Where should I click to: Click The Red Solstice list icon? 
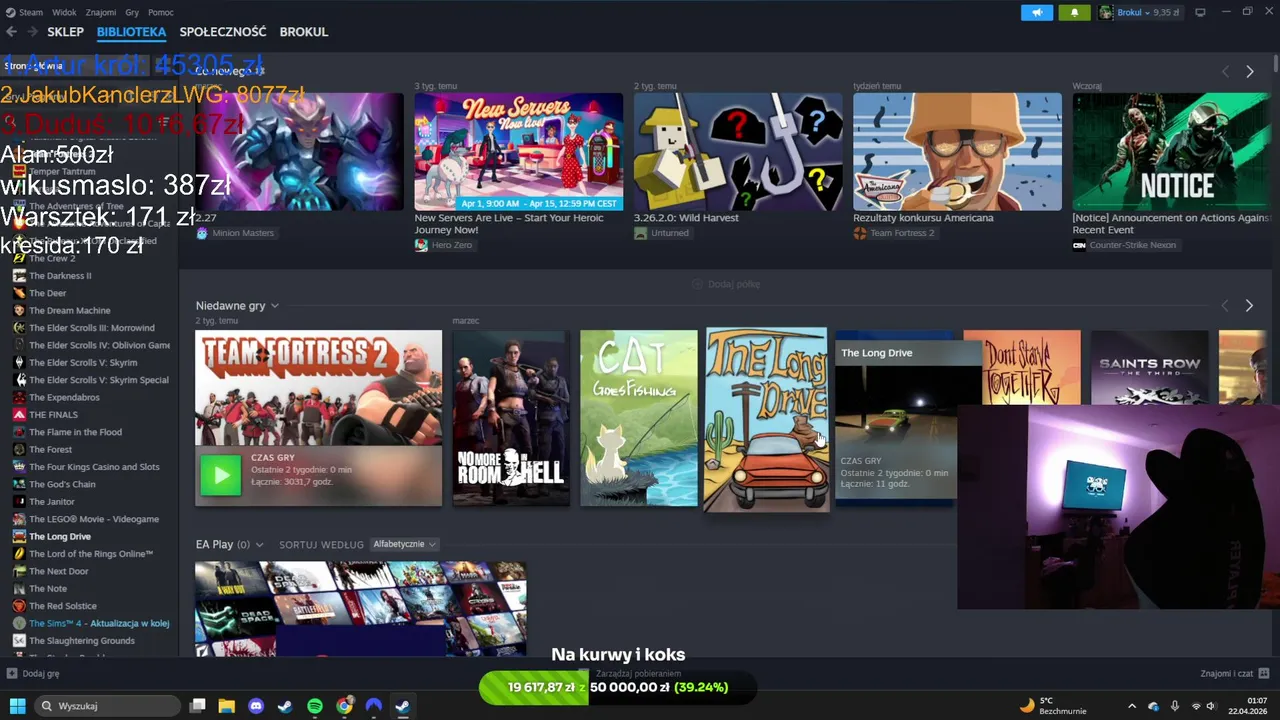(x=19, y=606)
